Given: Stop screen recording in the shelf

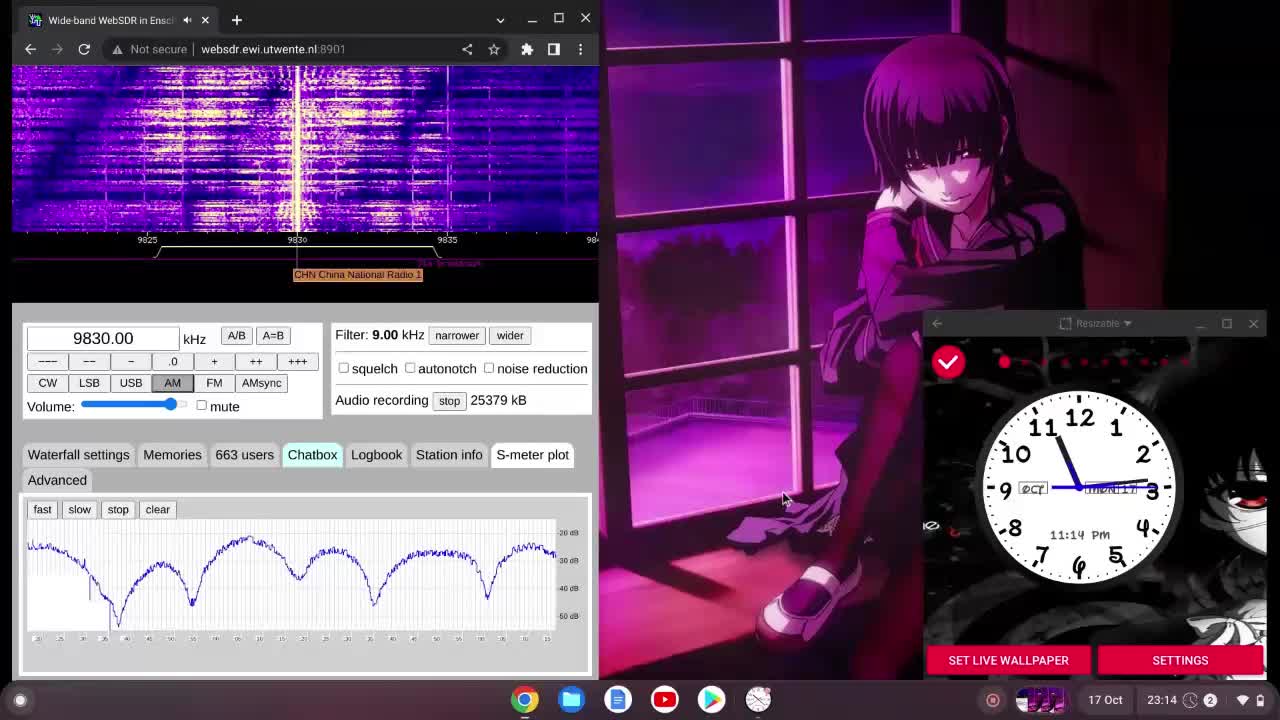Looking at the screenshot, I should point(993,700).
